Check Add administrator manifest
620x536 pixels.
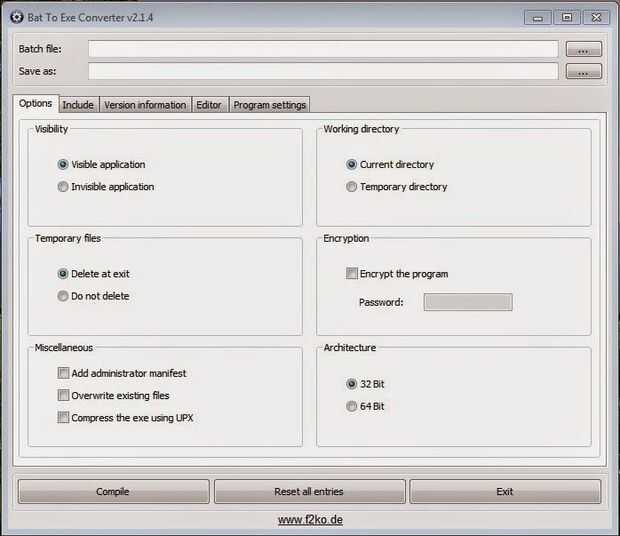pos(122,373)
